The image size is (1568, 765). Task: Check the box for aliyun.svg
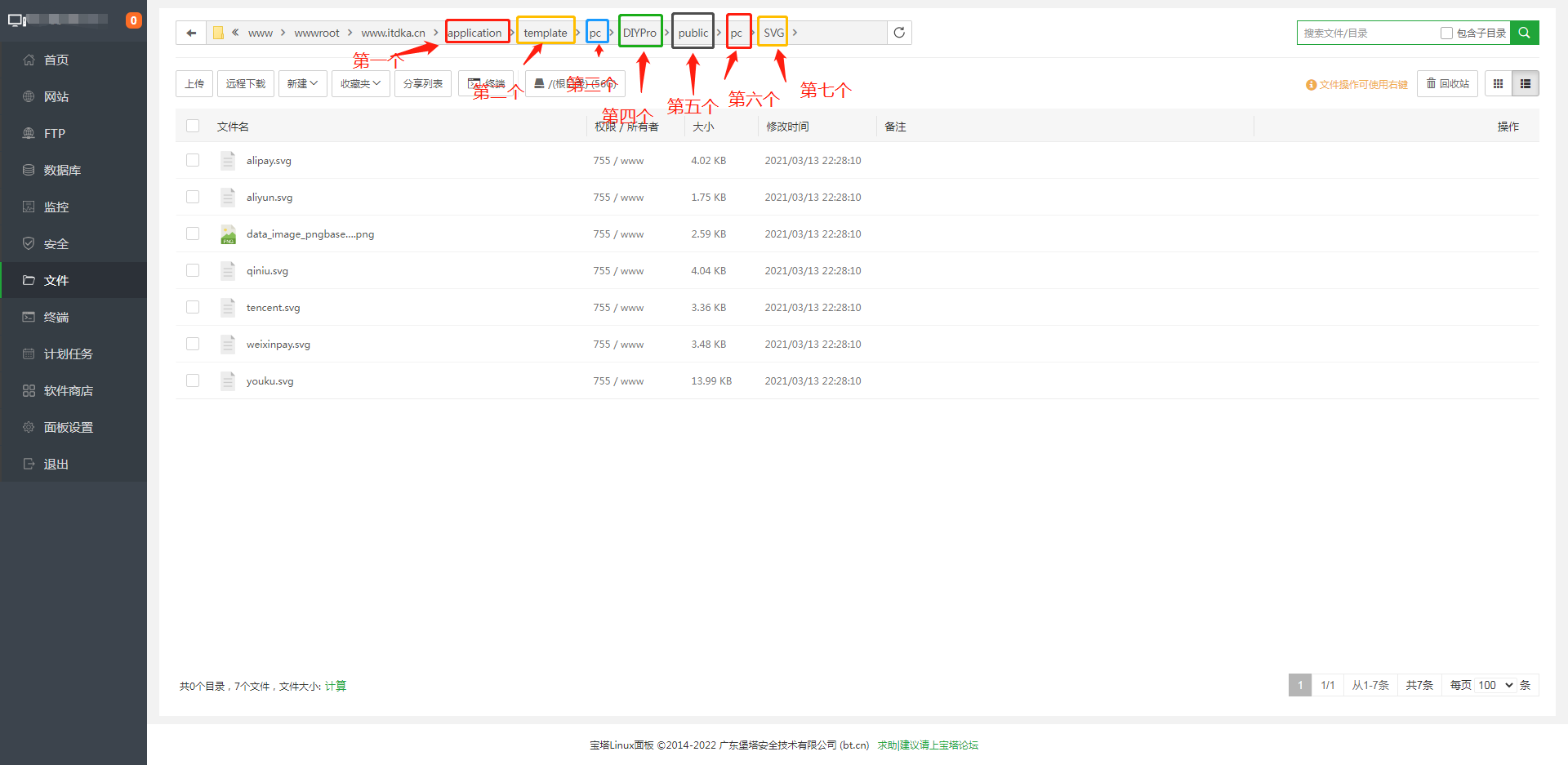tap(193, 197)
